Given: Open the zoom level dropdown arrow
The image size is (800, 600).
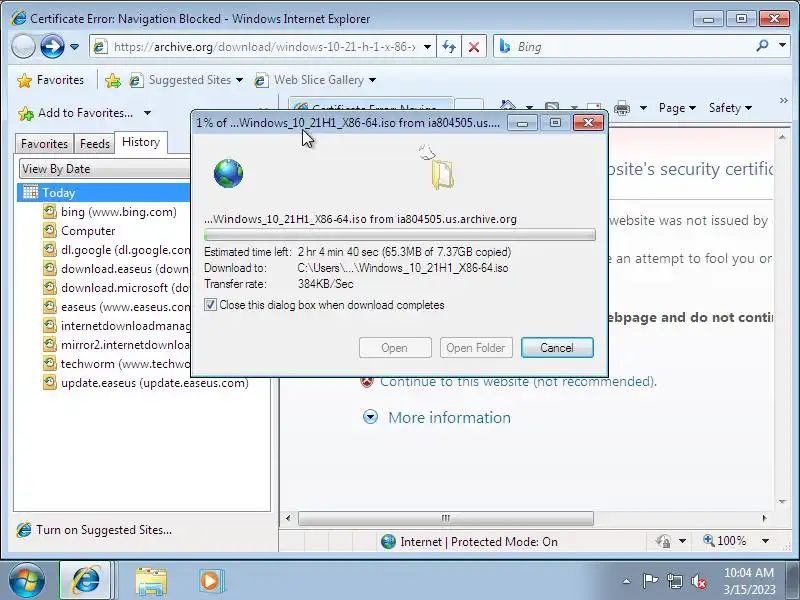Looking at the screenshot, I should (x=765, y=541).
